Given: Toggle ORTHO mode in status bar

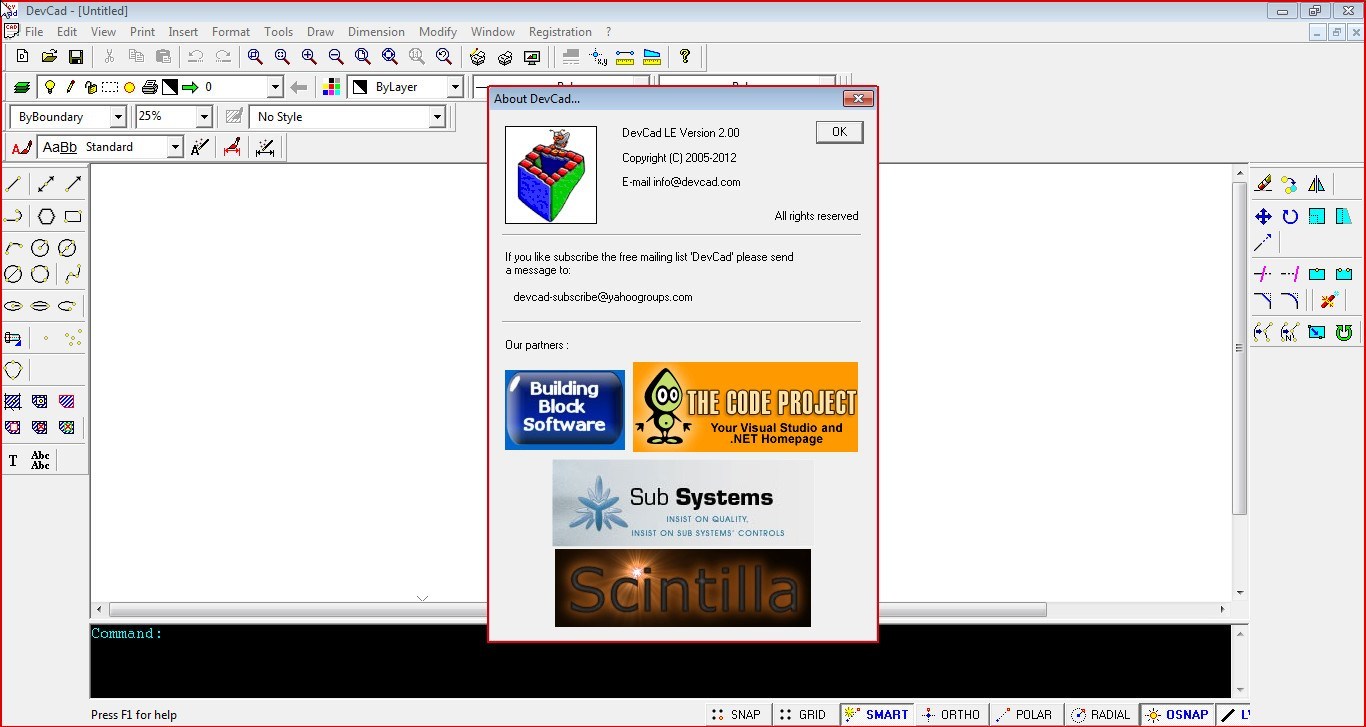Looking at the screenshot, I should (x=951, y=714).
